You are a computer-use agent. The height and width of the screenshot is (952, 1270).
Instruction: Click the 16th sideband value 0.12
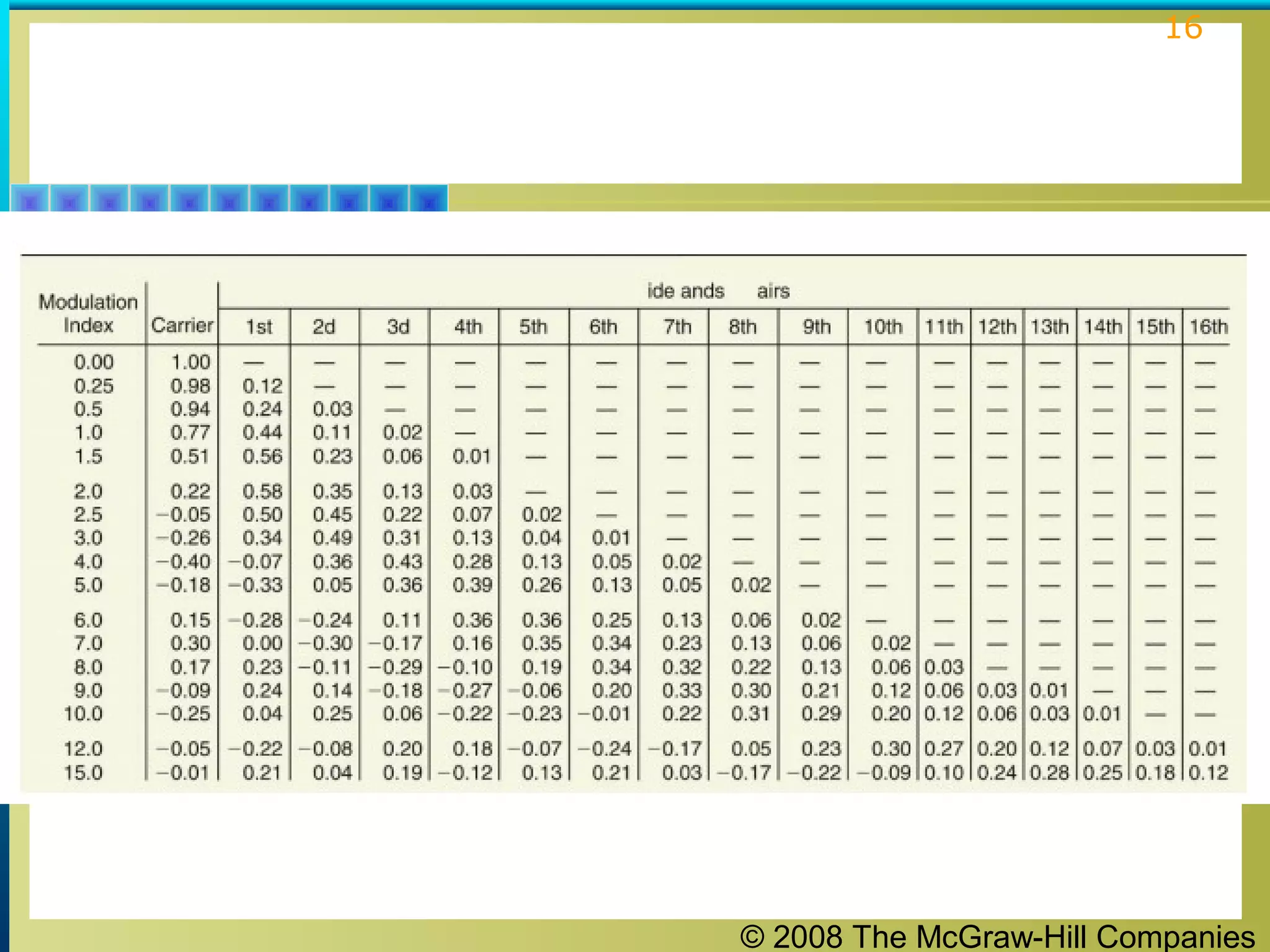click(x=1207, y=773)
